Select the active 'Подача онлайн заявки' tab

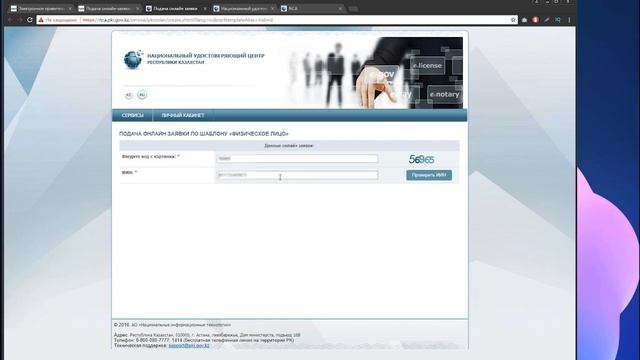point(176,8)
